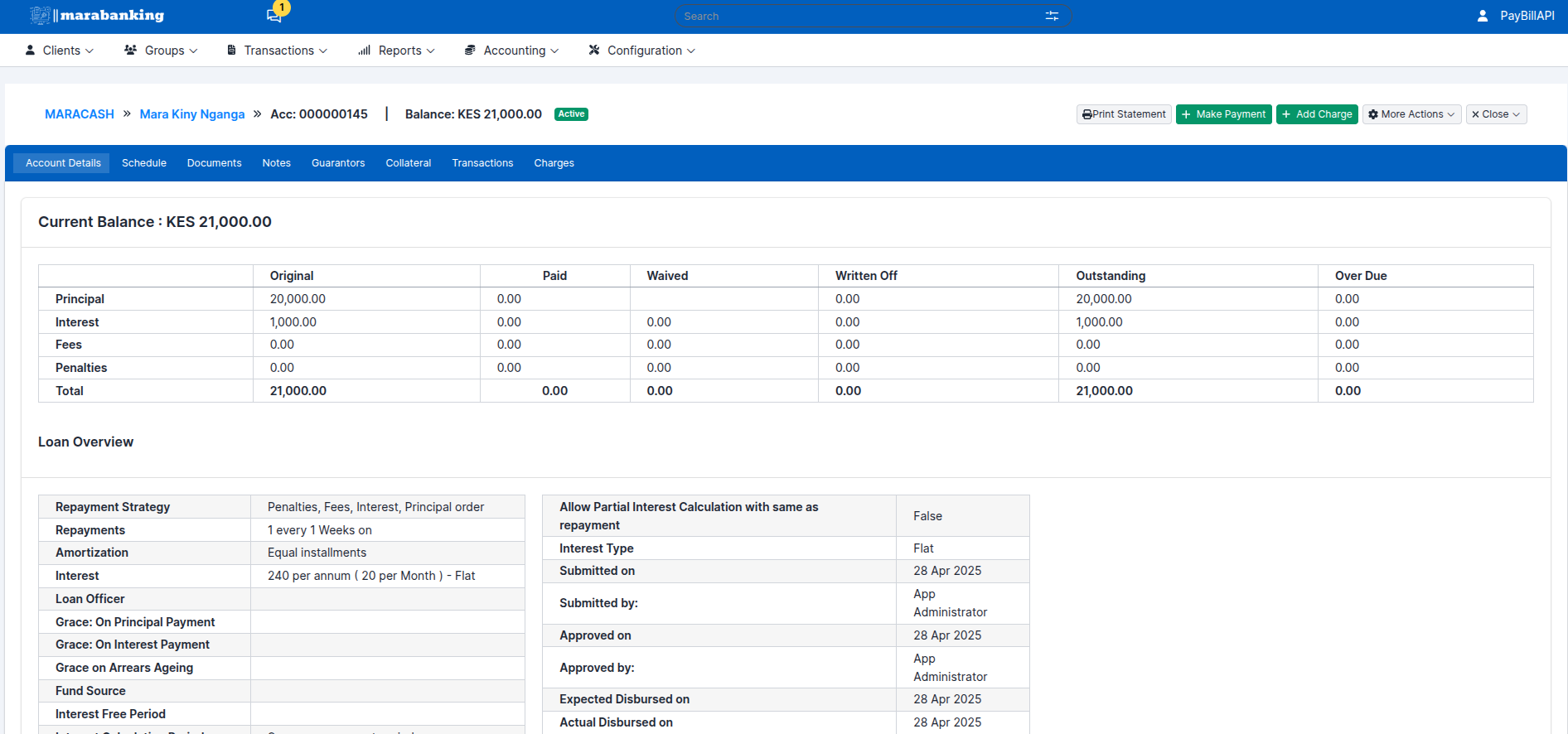The image size is (1568, 734).
Task: Click Equal installments amortization value
Action: 317,553
